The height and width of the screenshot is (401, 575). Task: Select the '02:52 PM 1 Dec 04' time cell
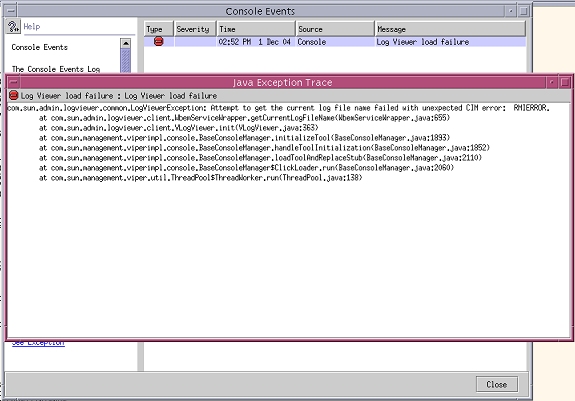[256, 42]
